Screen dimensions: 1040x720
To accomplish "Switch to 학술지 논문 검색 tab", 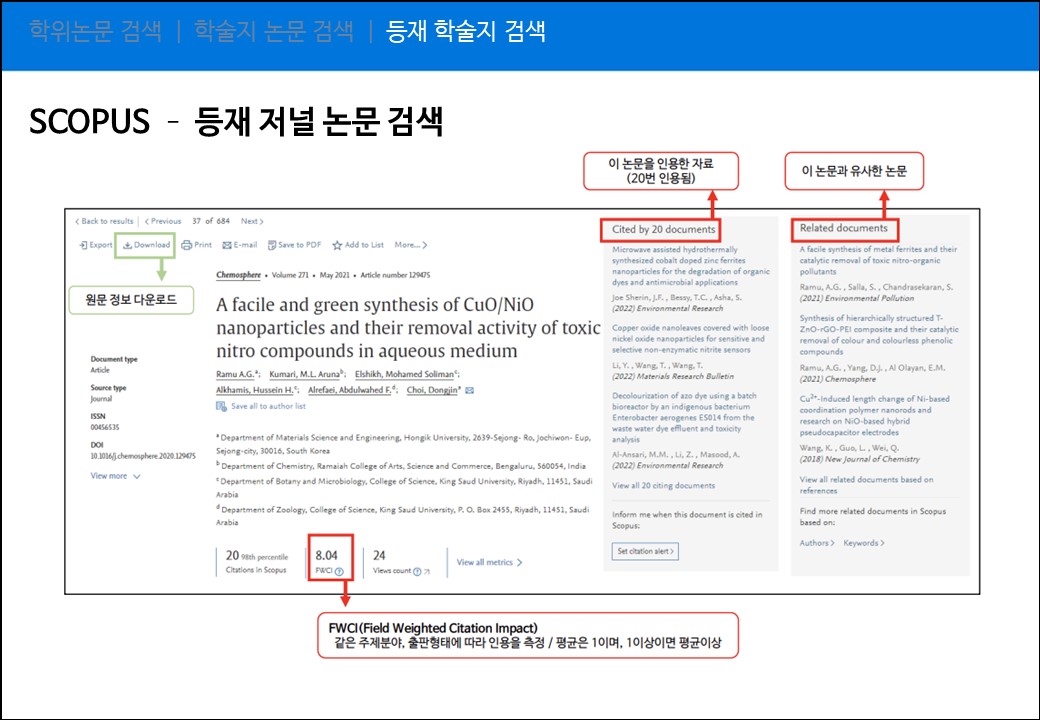I will [x=273, y=31].
